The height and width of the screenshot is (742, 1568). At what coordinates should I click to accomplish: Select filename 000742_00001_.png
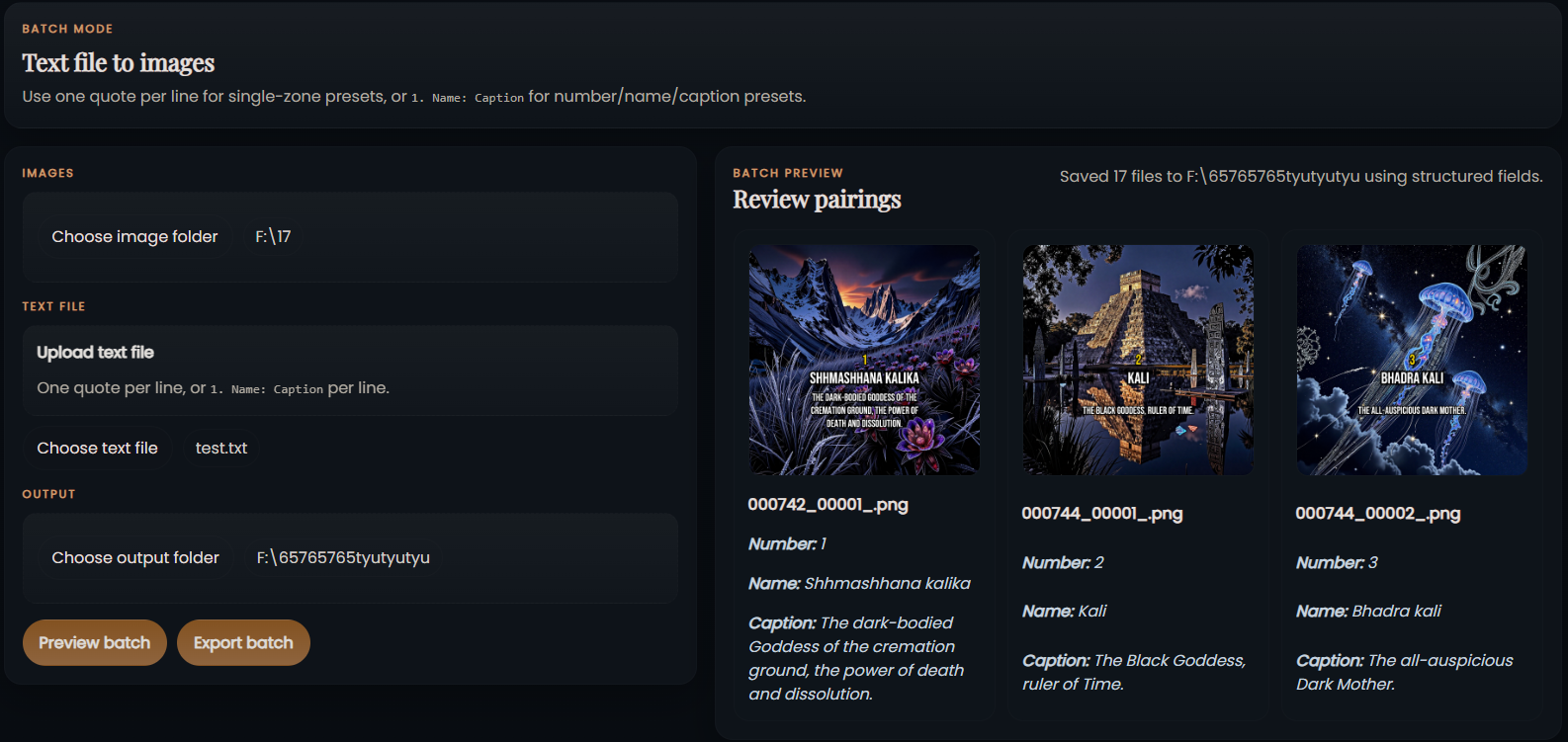pos(828,505)
